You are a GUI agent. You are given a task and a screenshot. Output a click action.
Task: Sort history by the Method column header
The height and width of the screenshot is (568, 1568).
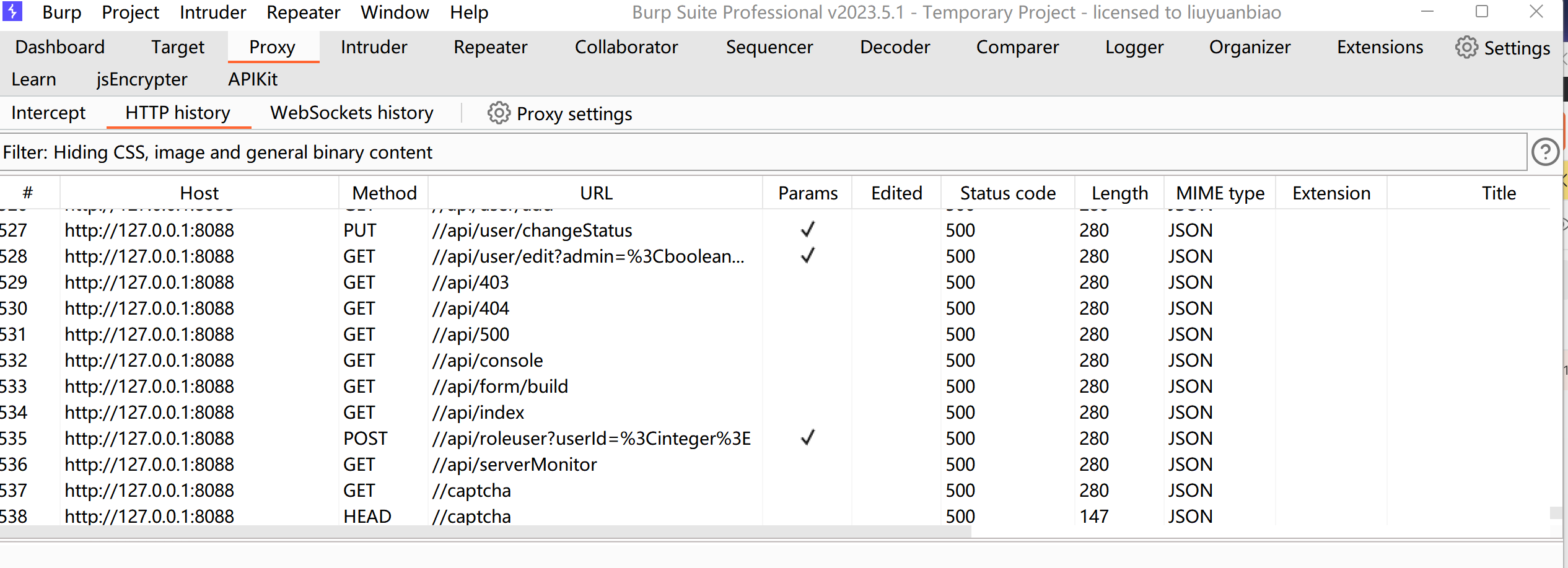tap(384, 193)
